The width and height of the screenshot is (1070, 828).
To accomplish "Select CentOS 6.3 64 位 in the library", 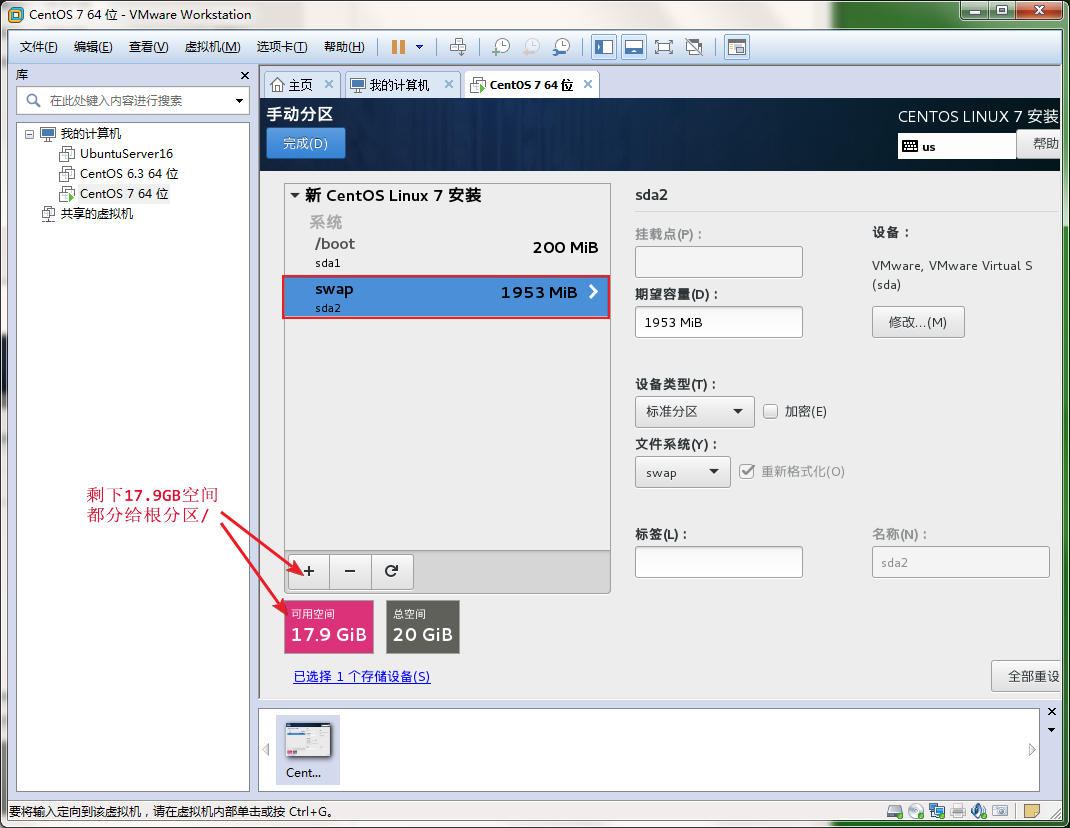I will click(x=129, y=173).
